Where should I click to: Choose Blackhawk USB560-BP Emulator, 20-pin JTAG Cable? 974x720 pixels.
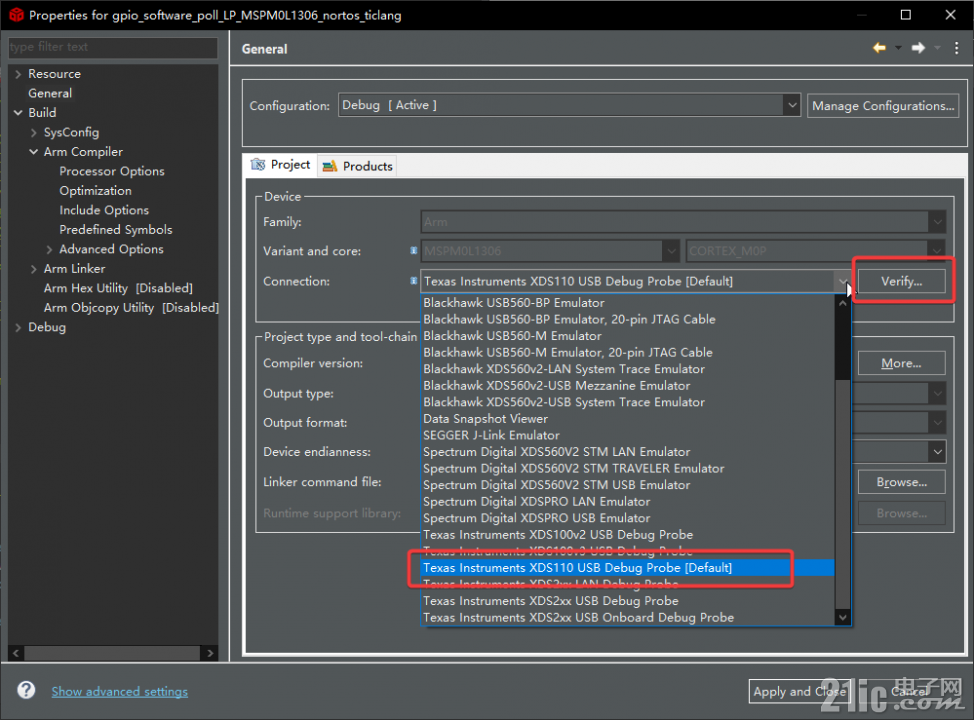coord(627,319)
